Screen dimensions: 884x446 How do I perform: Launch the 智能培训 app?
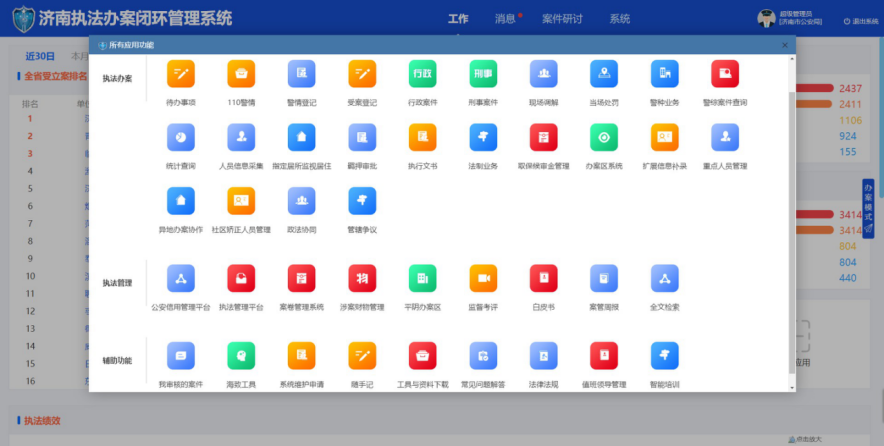(665, 355)
